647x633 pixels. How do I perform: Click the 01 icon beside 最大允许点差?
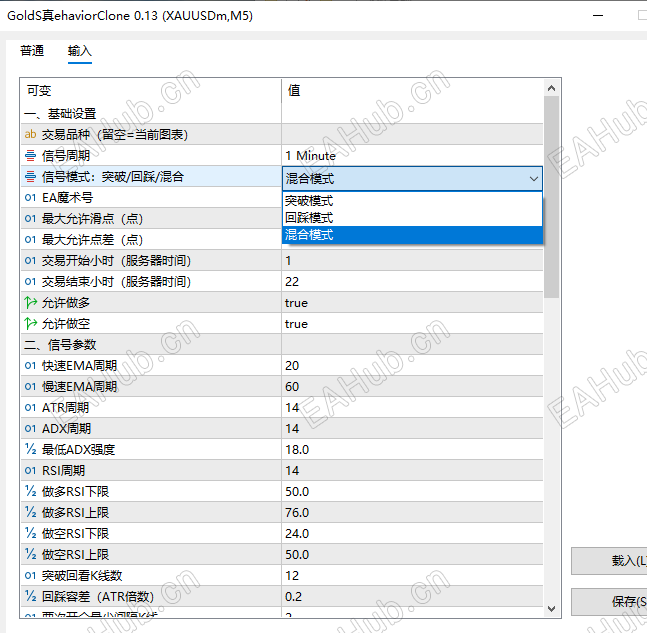[x=30, y=240]
